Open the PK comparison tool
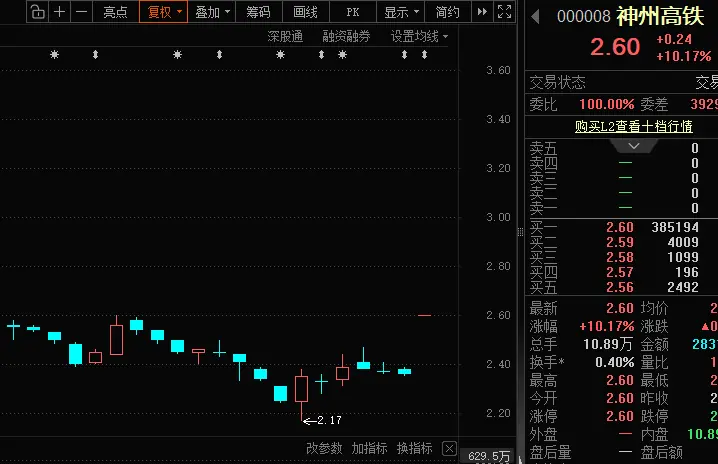The image size is (718, 464). [353, 12]
